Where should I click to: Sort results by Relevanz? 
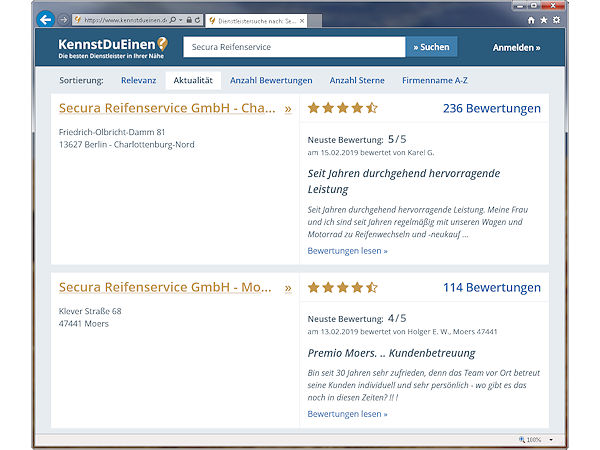(139, 80)
